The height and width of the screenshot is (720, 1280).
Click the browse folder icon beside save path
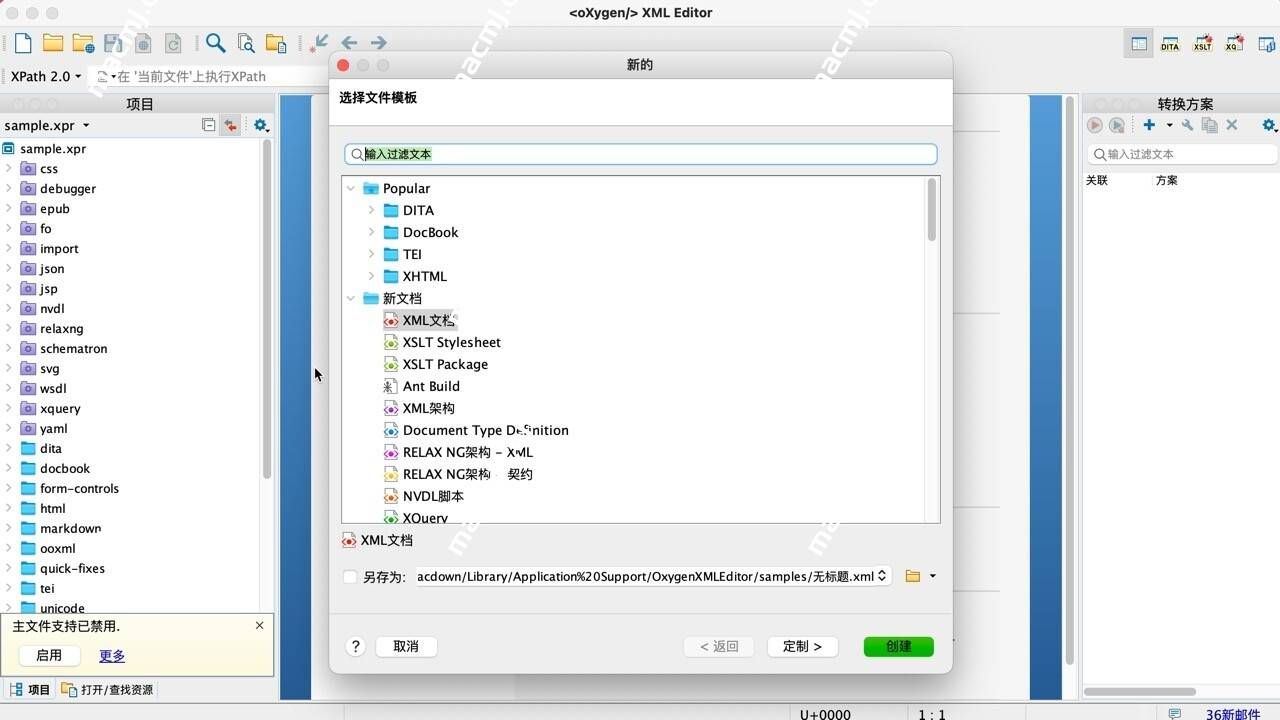pos(912,576)
